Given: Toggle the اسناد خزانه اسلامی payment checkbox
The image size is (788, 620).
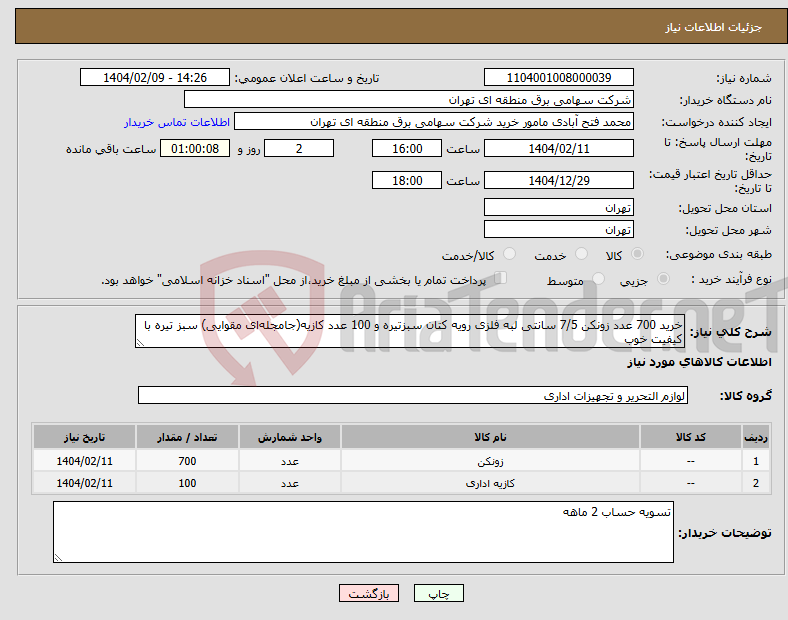Looking at the screenshot, I should click(500, 278).
